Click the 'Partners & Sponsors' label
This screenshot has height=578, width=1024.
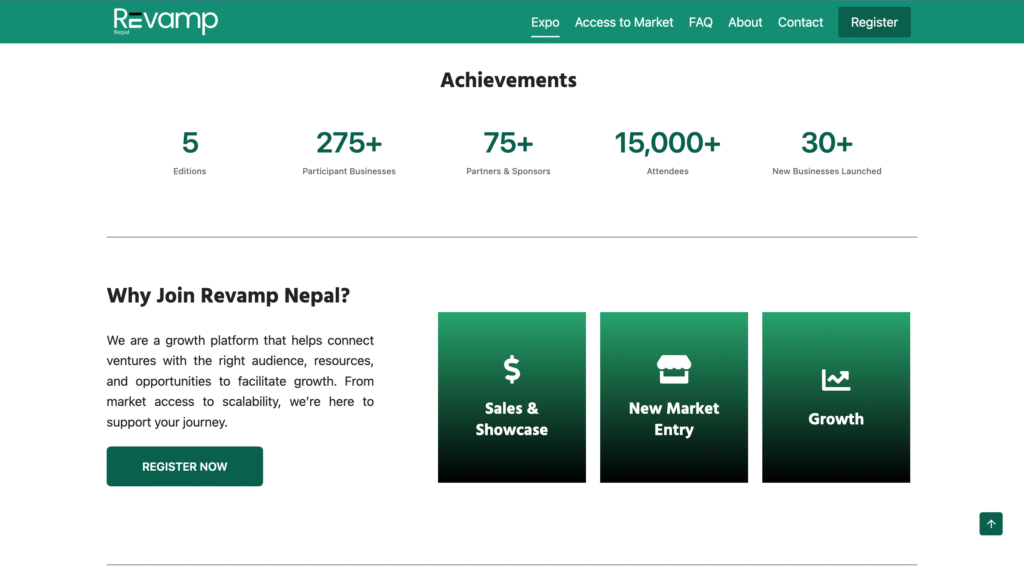(x=508, y=171)
